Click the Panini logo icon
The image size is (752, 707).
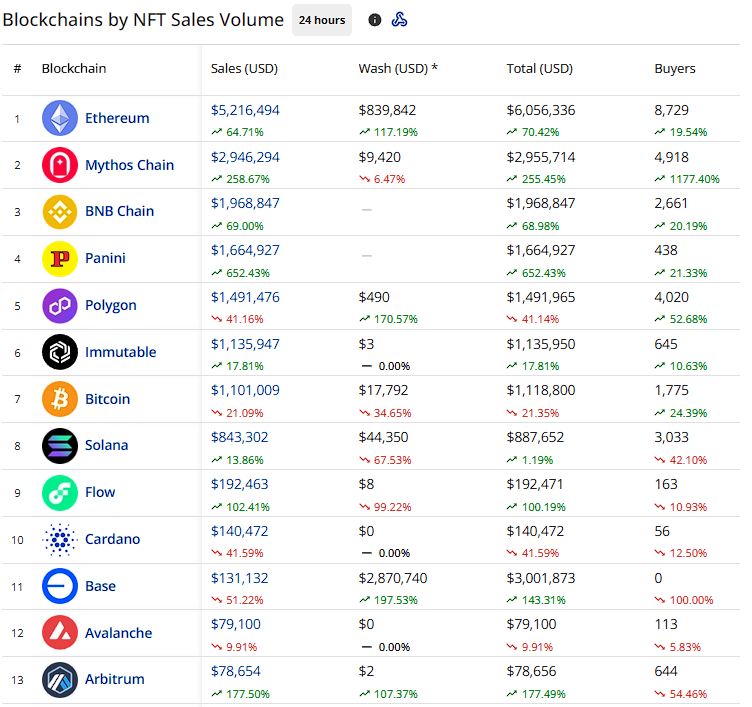[x=60, y=259]
